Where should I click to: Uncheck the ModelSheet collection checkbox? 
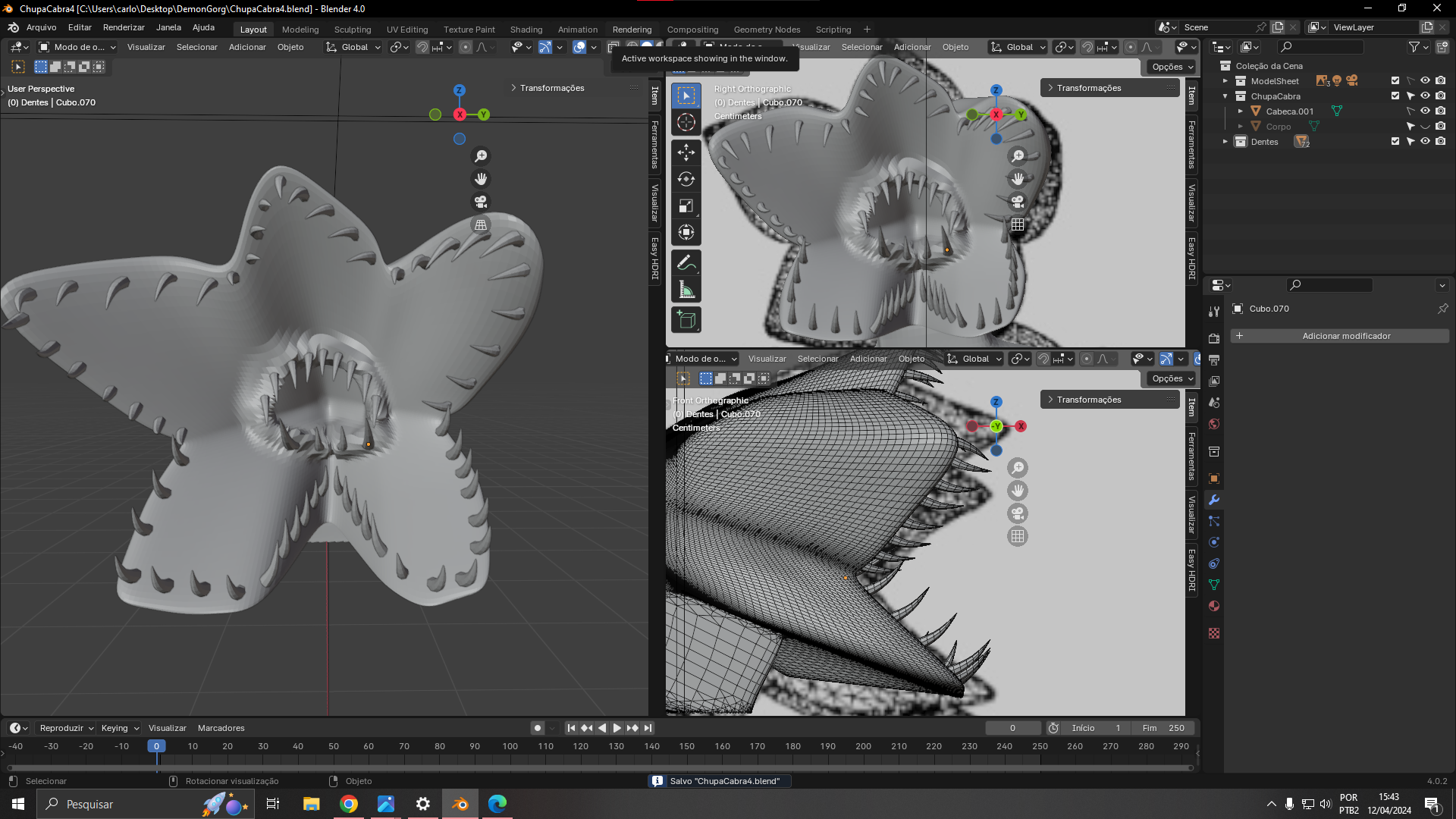(x=1395, y=81)
